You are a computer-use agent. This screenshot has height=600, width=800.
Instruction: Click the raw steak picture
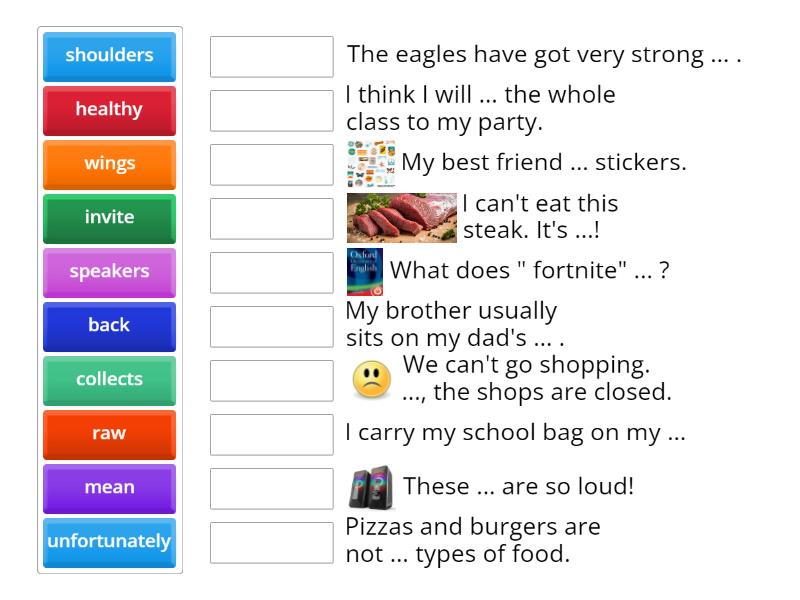[x=401, y=218]
